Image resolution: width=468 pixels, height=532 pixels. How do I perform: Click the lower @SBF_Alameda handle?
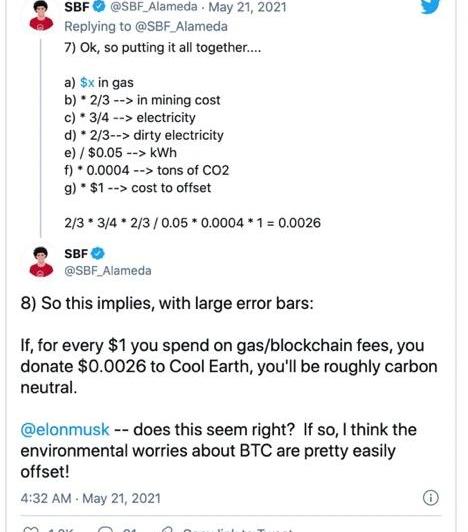pos(108,271)
